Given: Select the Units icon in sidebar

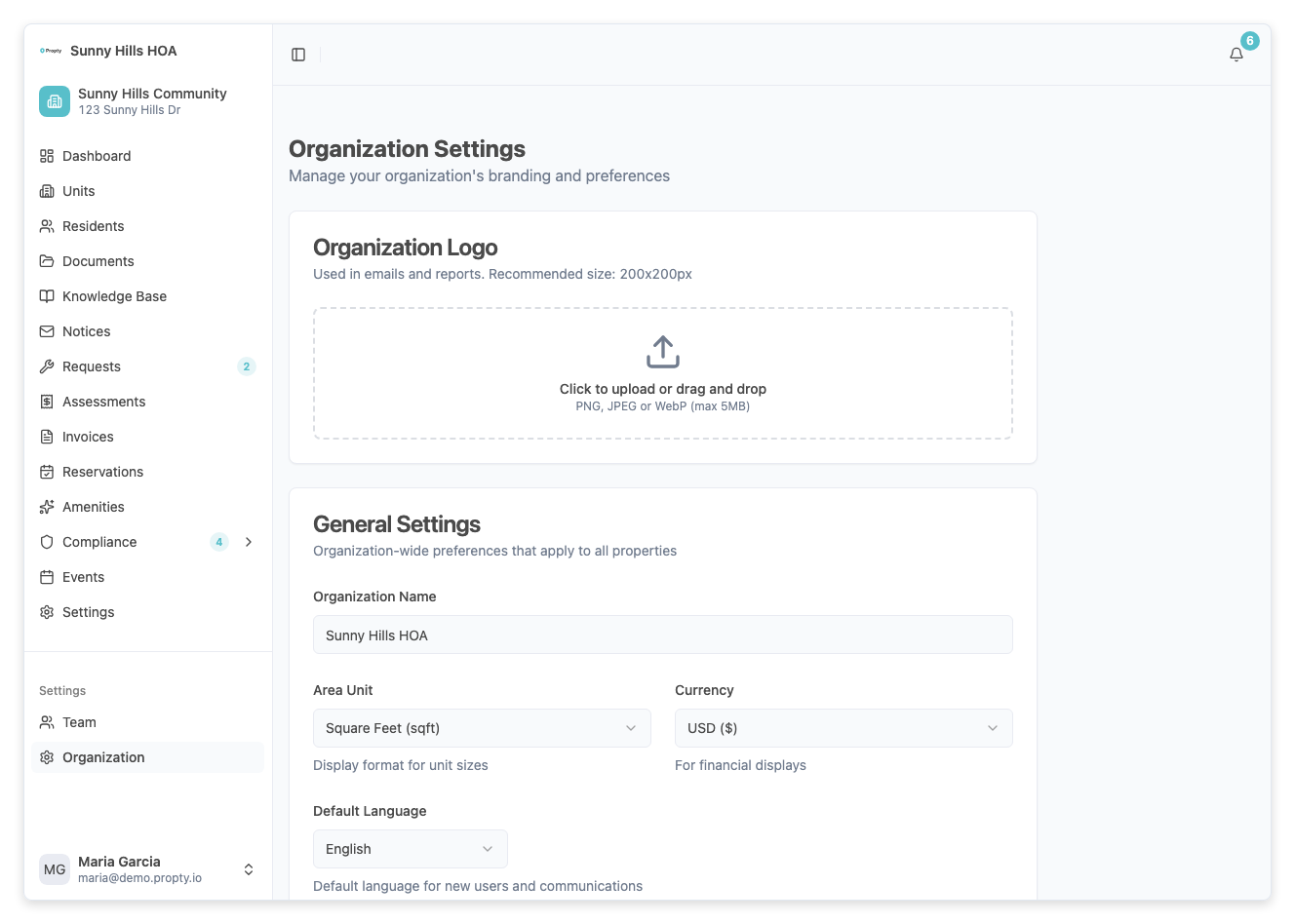Looking at the screenshot, I should (x=47, y=191).
